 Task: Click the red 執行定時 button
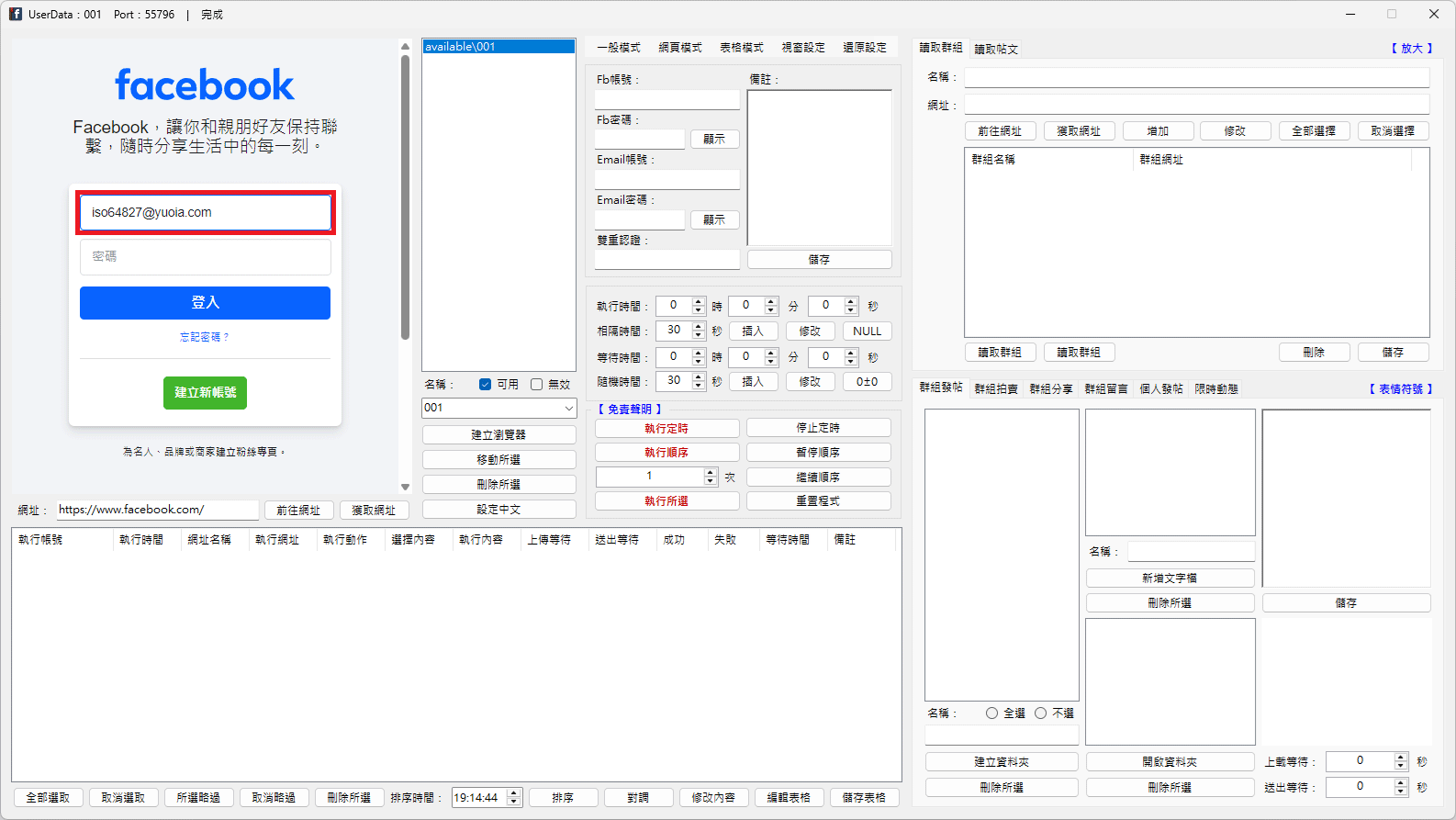pyautogui.click(x=666, y=428)
